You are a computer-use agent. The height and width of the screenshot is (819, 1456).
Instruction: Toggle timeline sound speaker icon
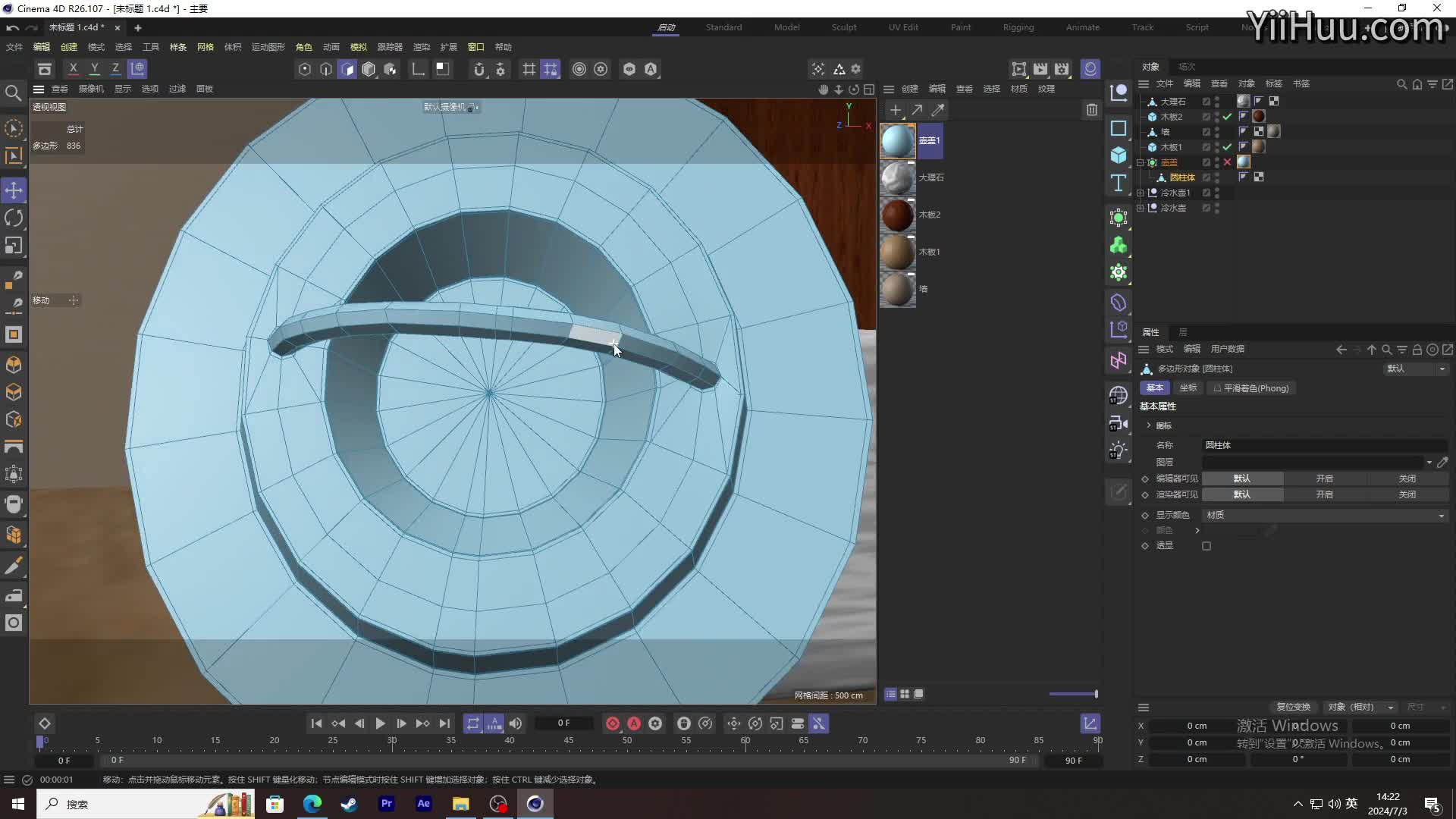click(x=516, y=723)
